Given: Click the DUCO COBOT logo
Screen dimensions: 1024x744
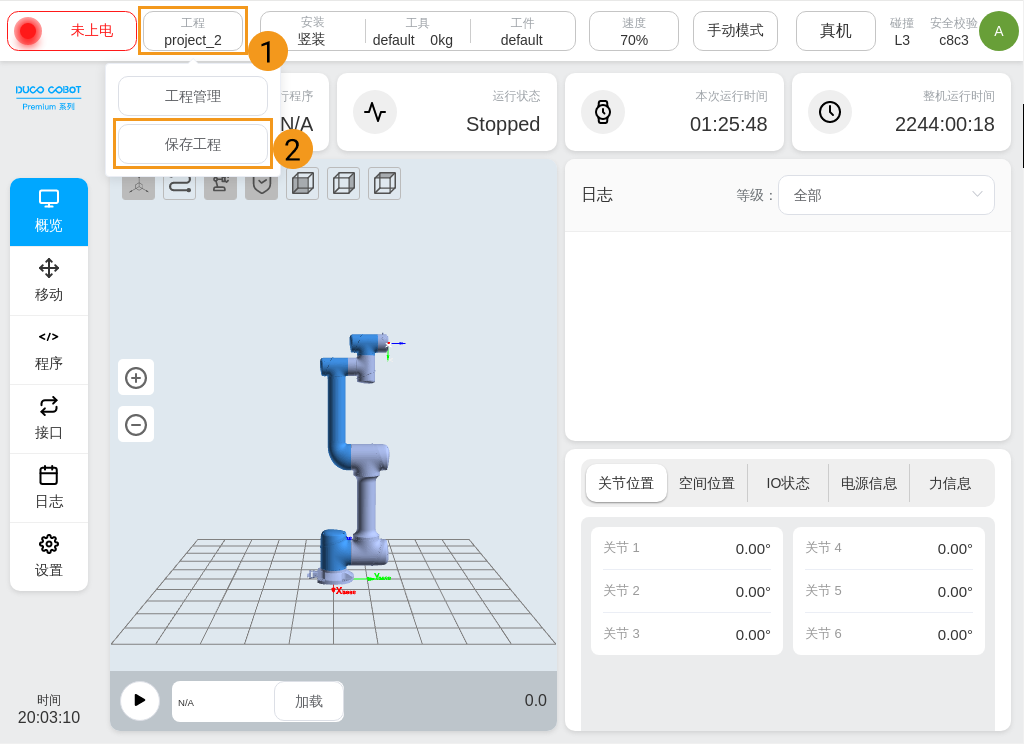Looking at the screenshot, I should pyautogui.click(x=48, y=97).
